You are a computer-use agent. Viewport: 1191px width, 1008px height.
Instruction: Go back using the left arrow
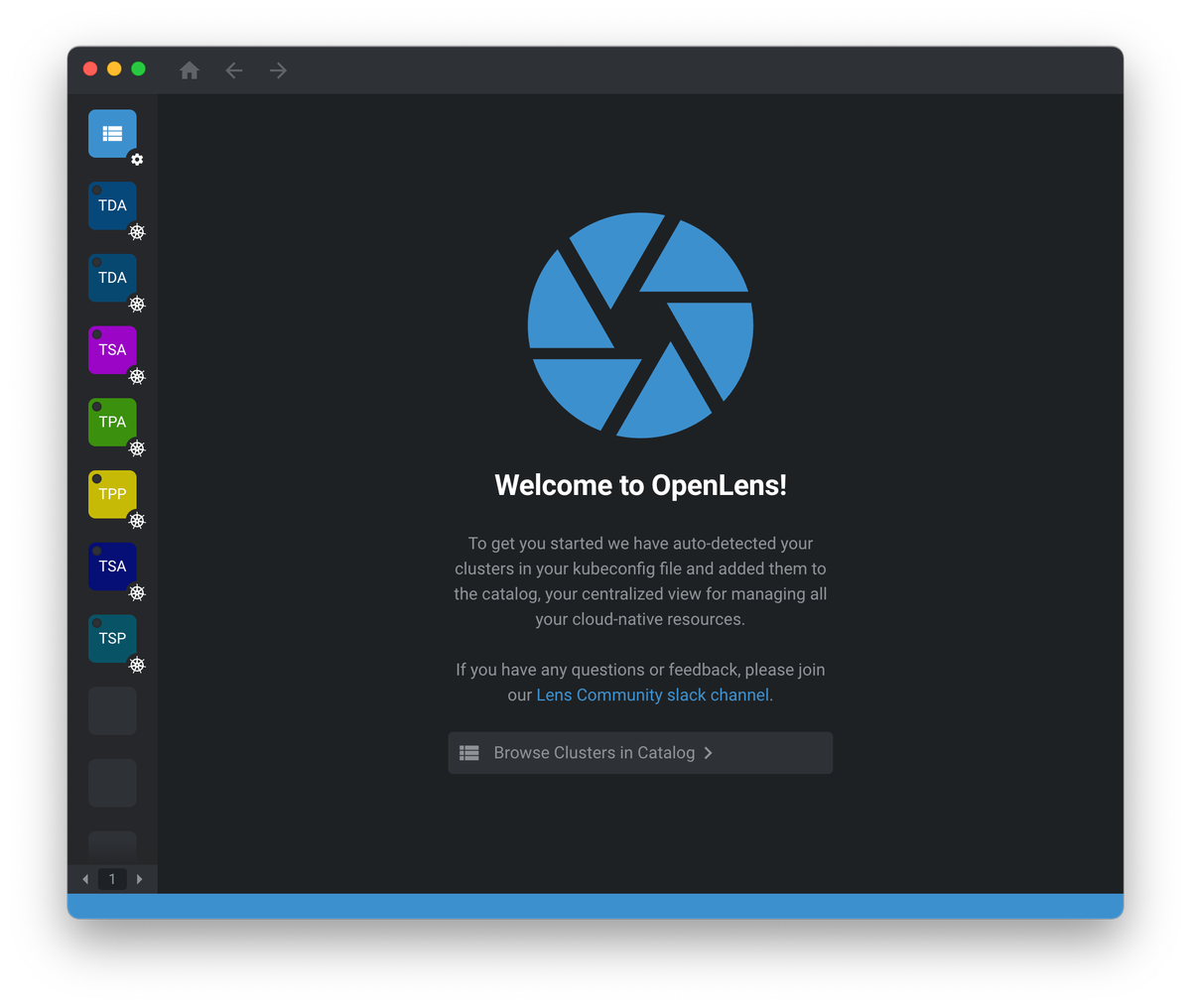[234, 70]
